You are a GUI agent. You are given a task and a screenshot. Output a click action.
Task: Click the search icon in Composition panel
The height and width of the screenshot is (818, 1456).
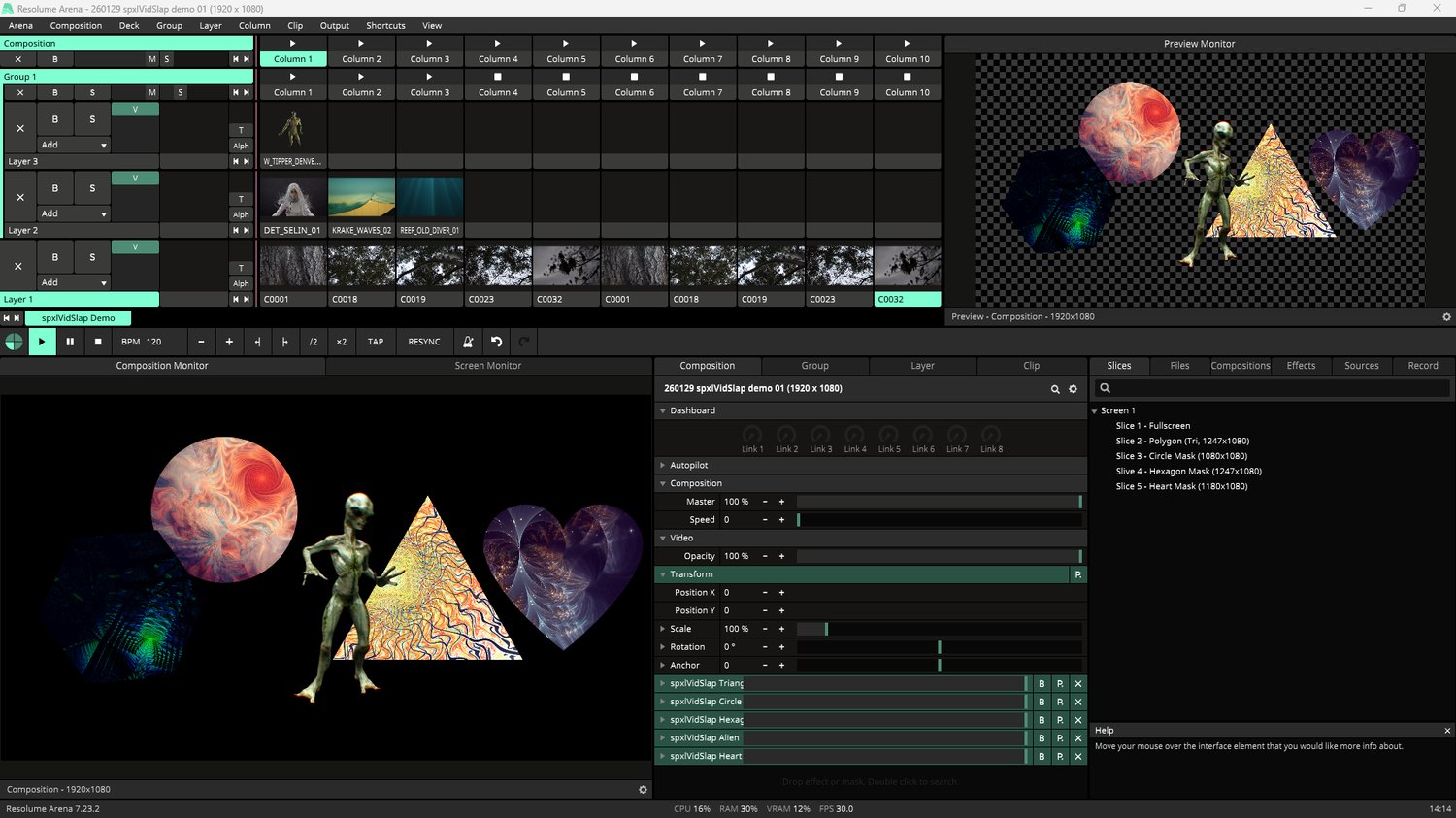[1055, 389]
